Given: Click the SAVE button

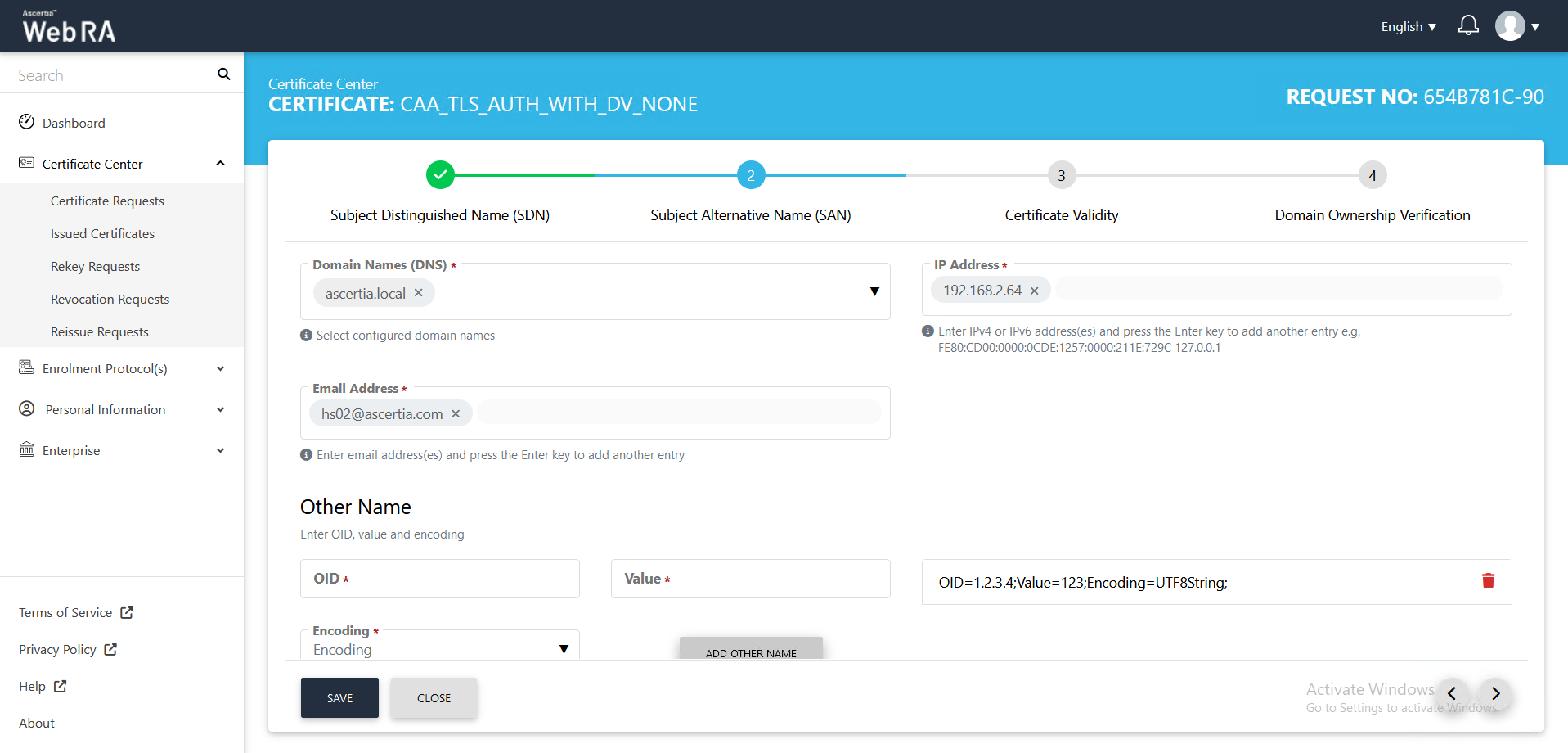Looking at the screenshot, I should pyautogui.click(x=339, y=698).
